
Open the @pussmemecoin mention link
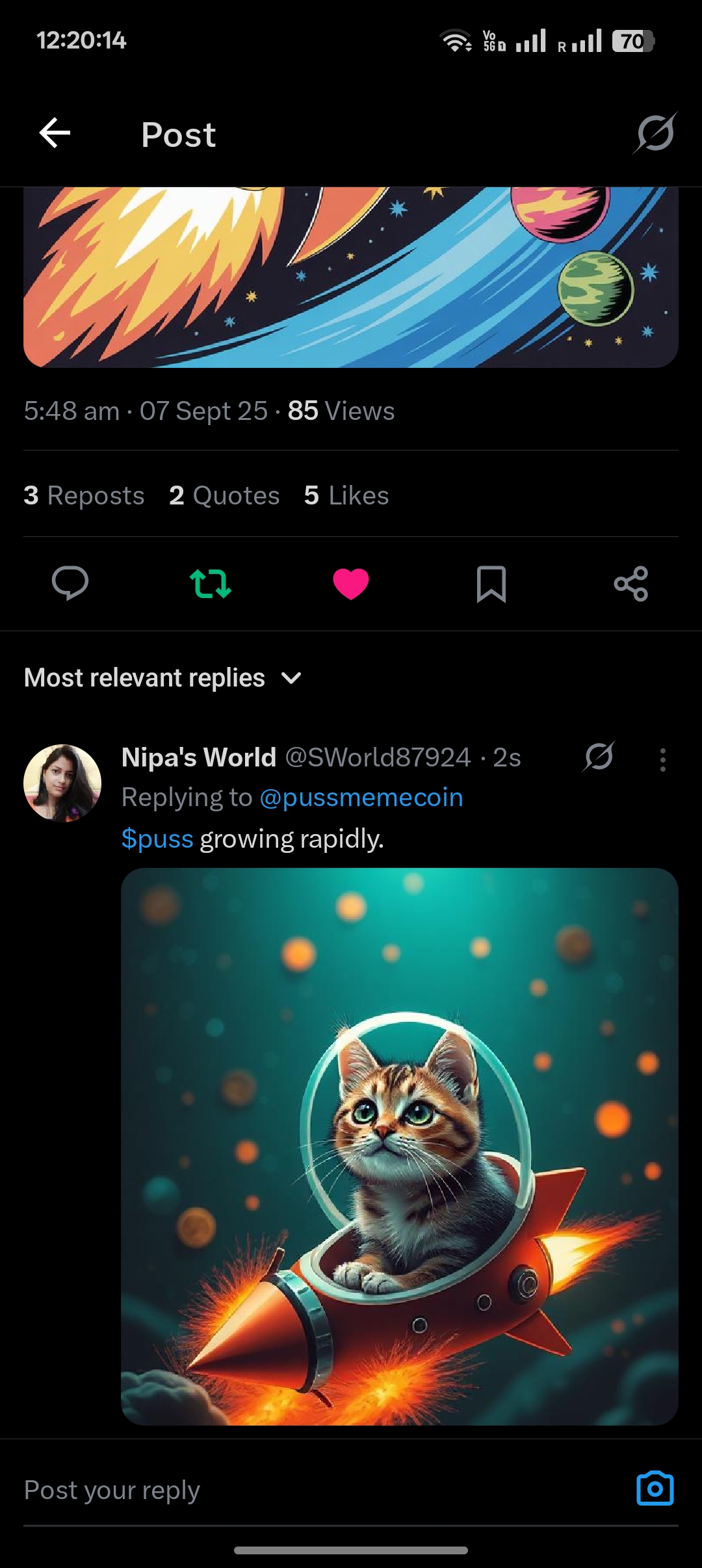361,798
